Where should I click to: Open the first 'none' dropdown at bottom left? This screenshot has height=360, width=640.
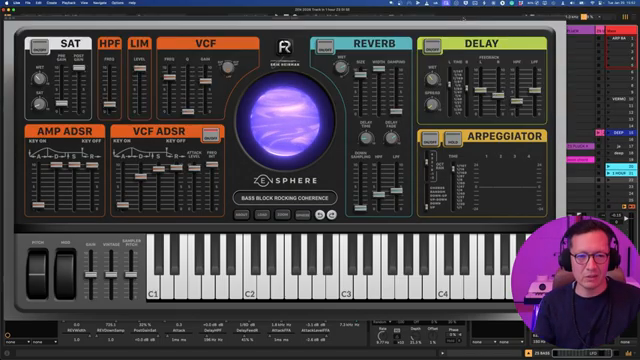click(18, 342)
